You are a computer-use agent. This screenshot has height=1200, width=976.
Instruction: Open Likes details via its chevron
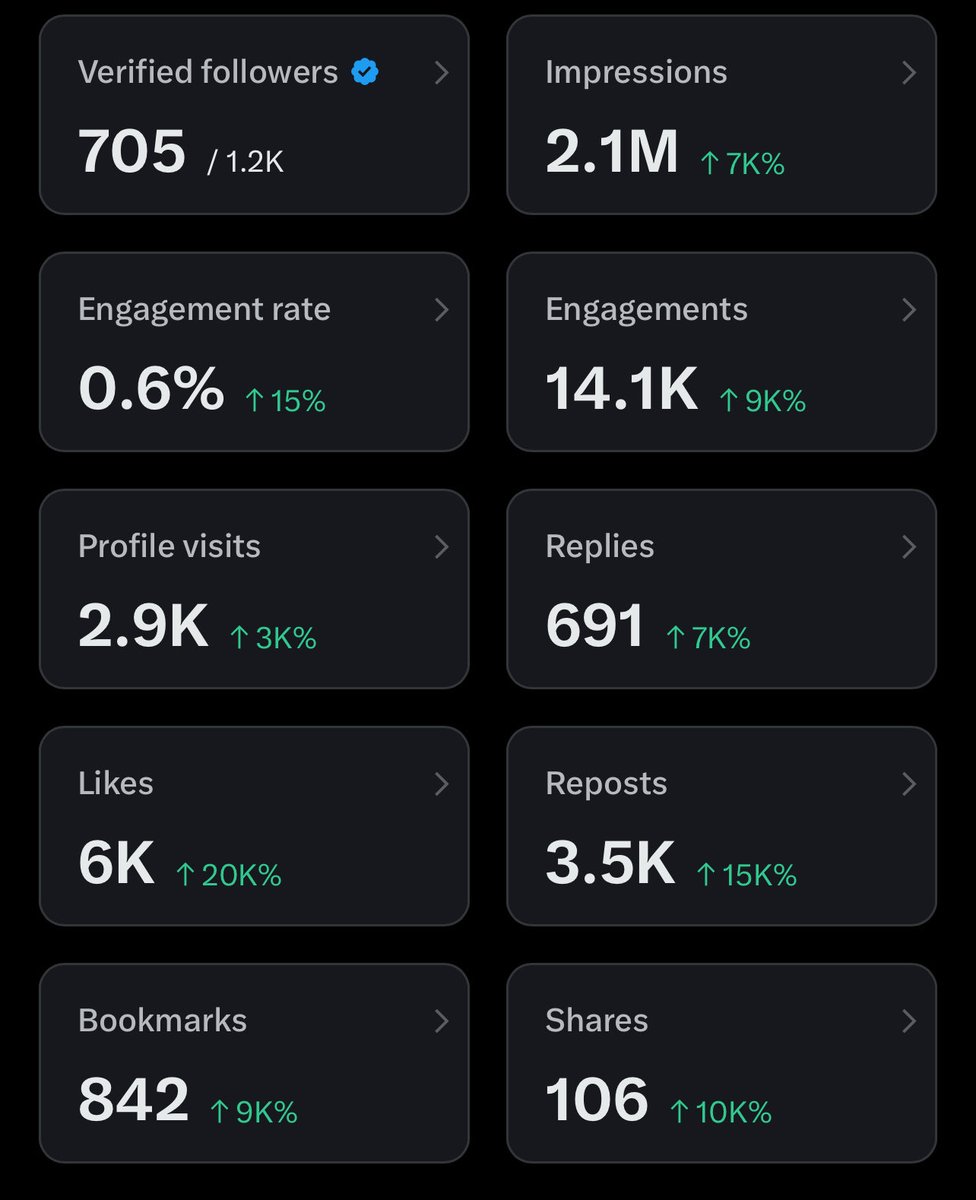[441, 784]
